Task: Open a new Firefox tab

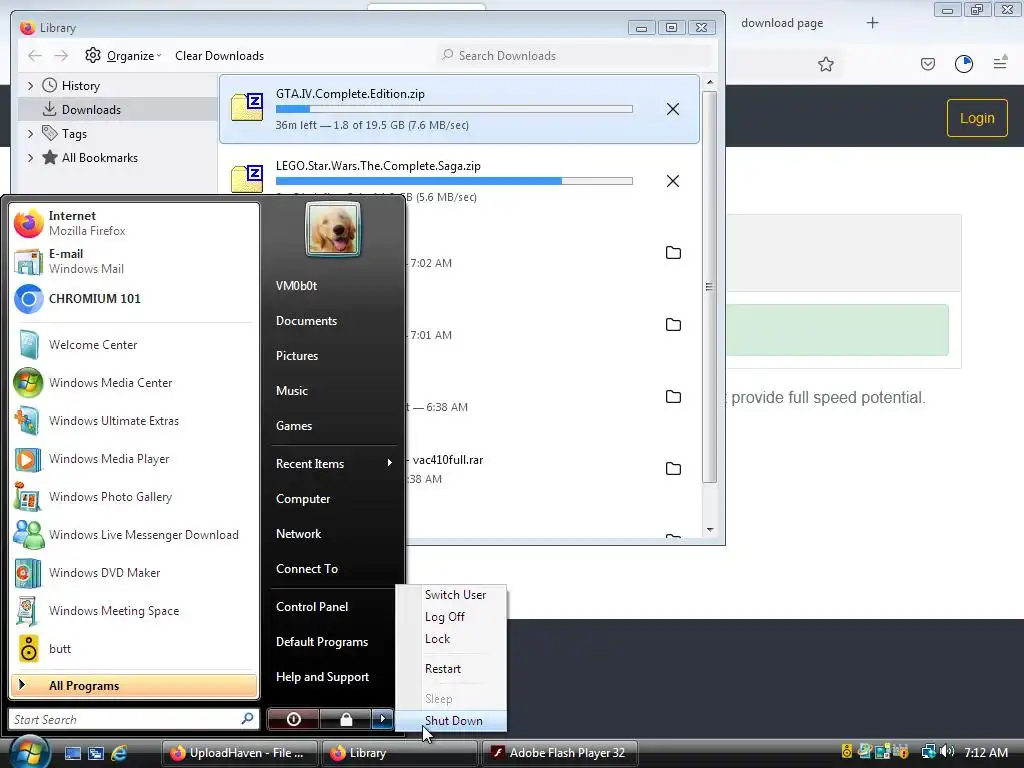Action: pos(872,23)
